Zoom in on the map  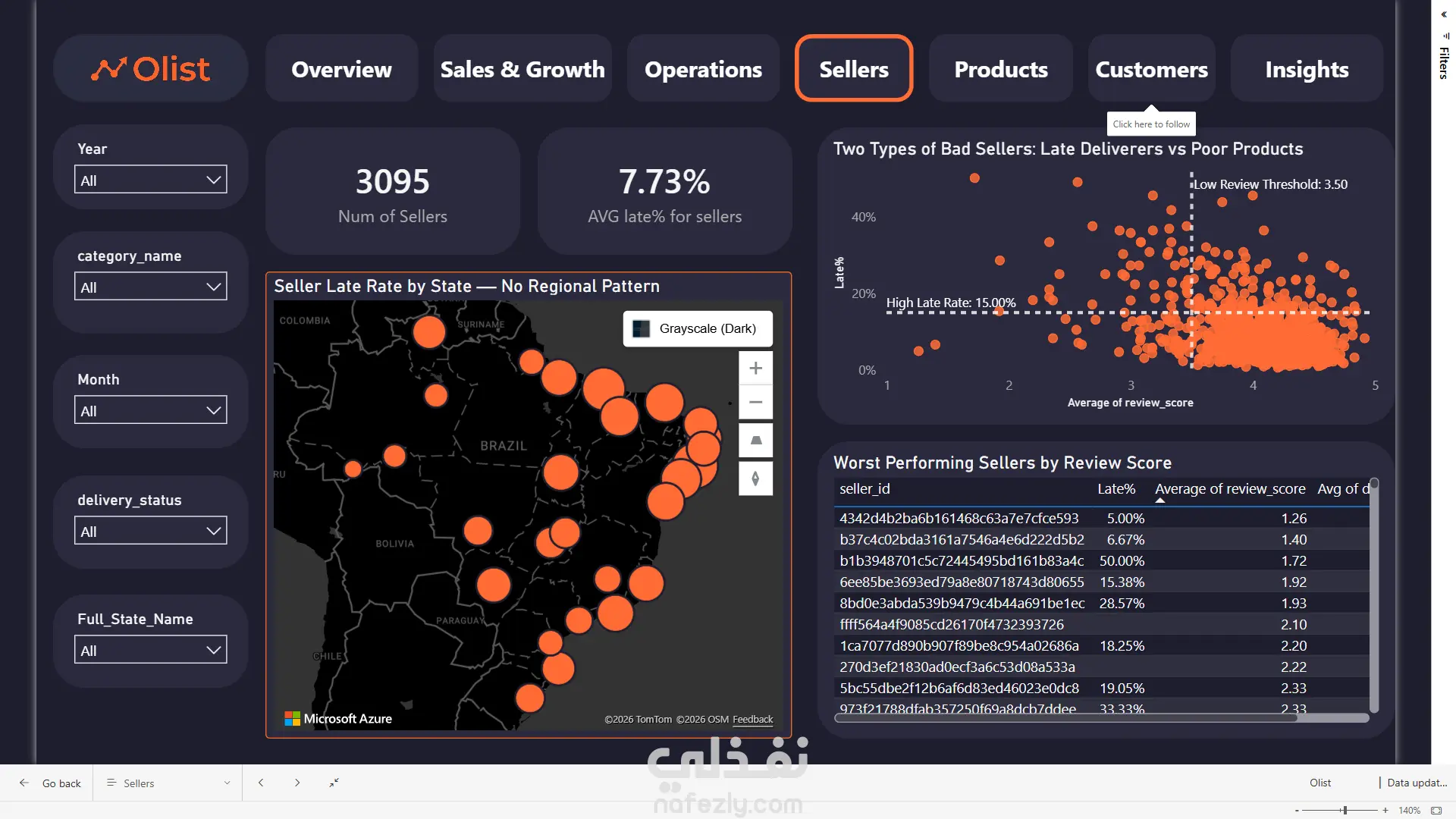(755, 368)
